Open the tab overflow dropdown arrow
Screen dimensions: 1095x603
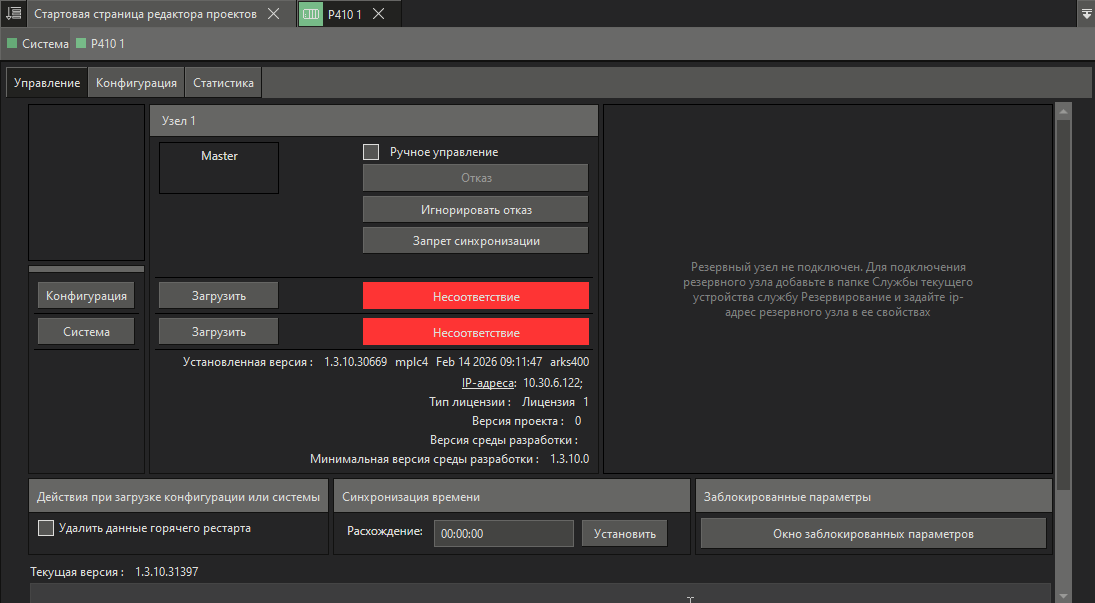click(x=1086, y=14)
